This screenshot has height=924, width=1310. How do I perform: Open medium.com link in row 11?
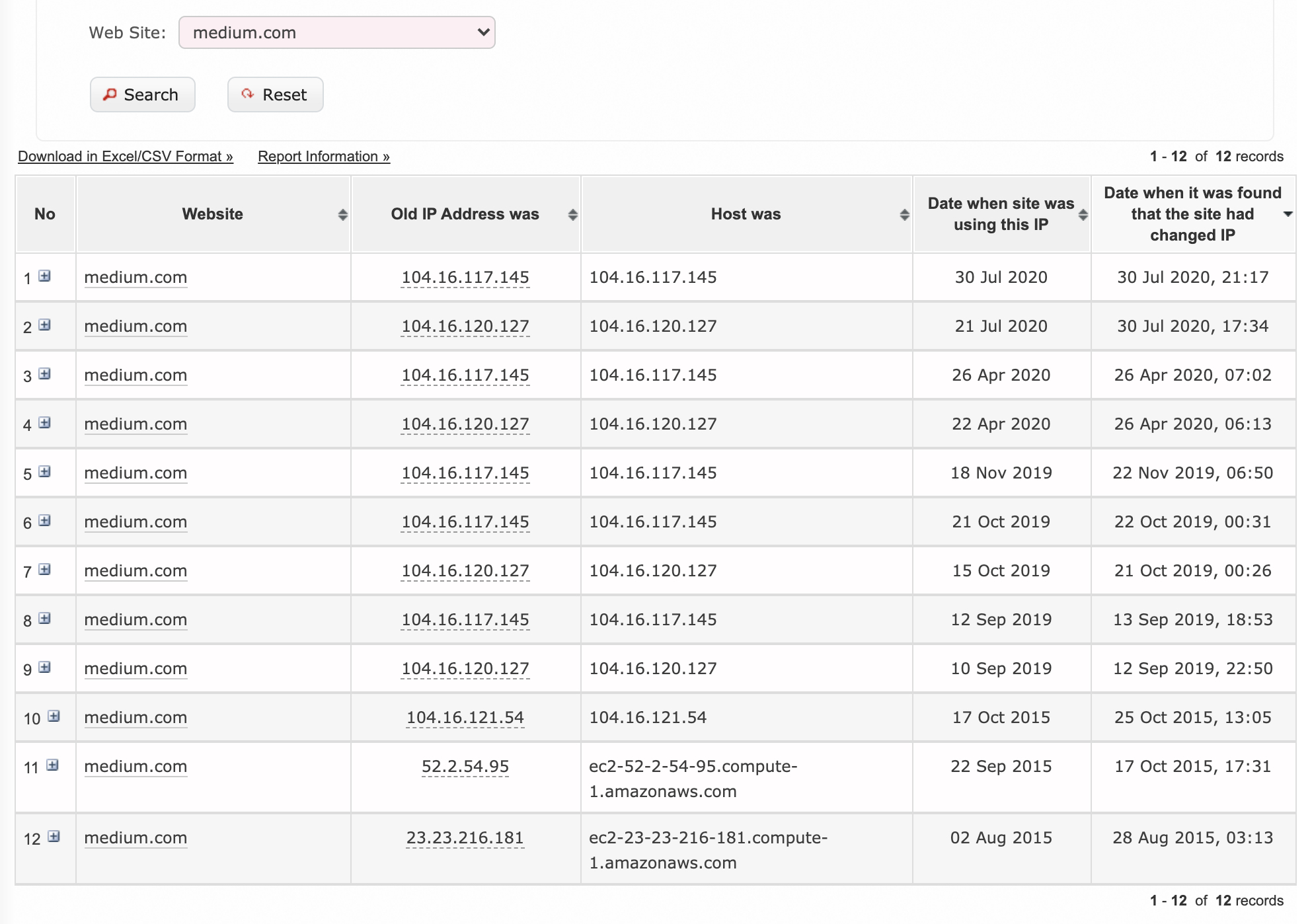click(x=135, y=767)
